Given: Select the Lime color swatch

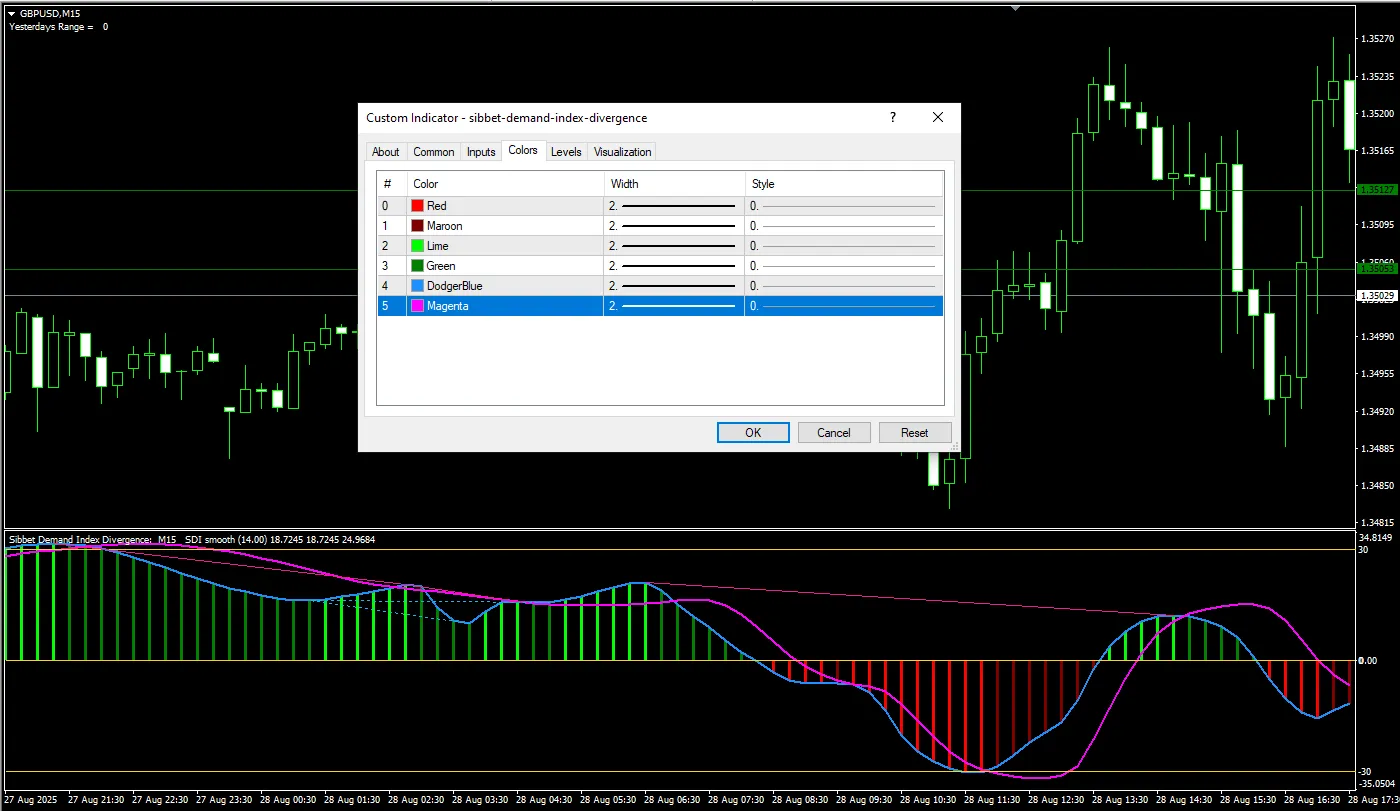Looking at the screenshot, I should coord(418,246).
